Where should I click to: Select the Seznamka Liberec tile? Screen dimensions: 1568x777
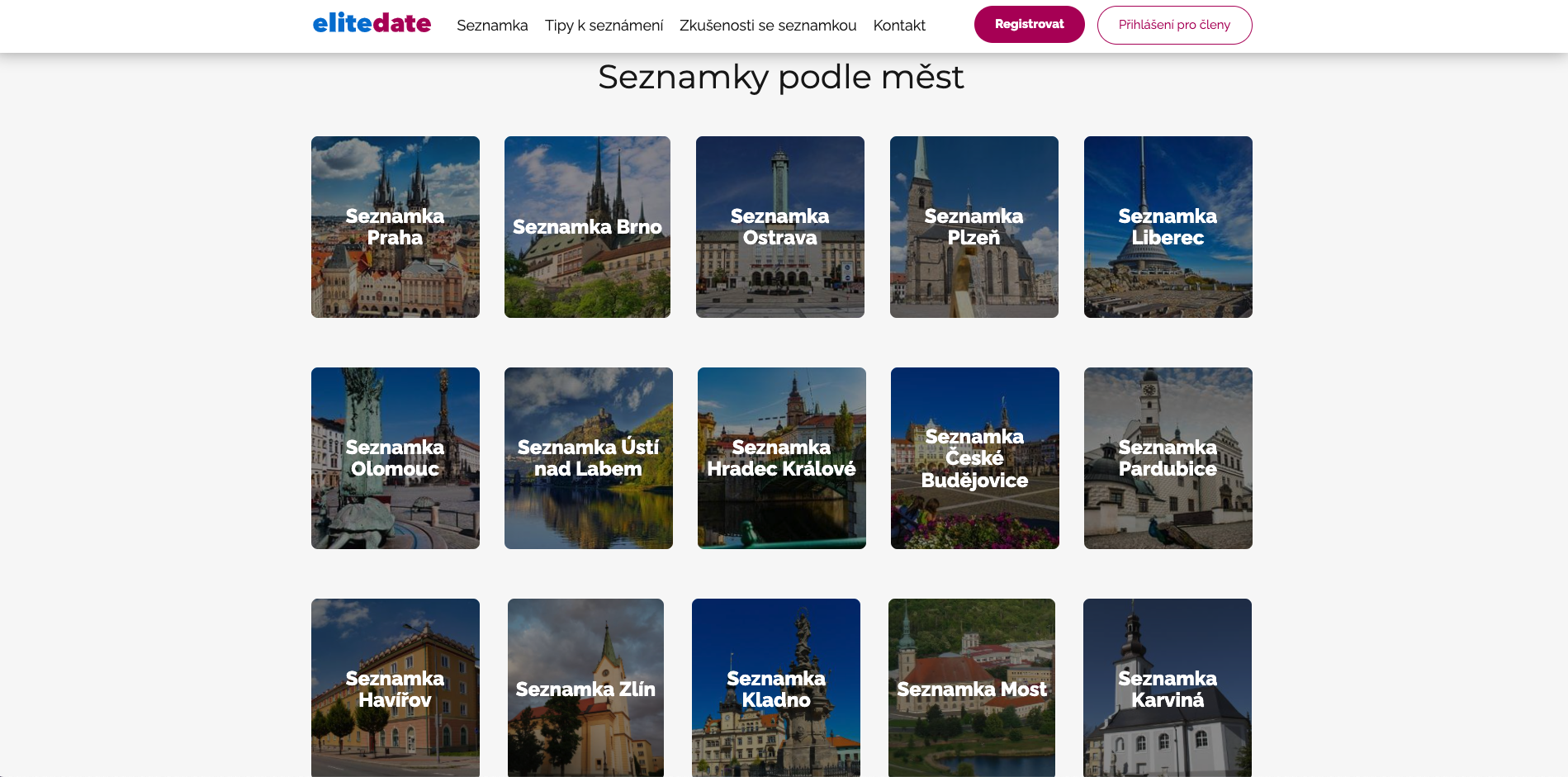coord(1168,227)
